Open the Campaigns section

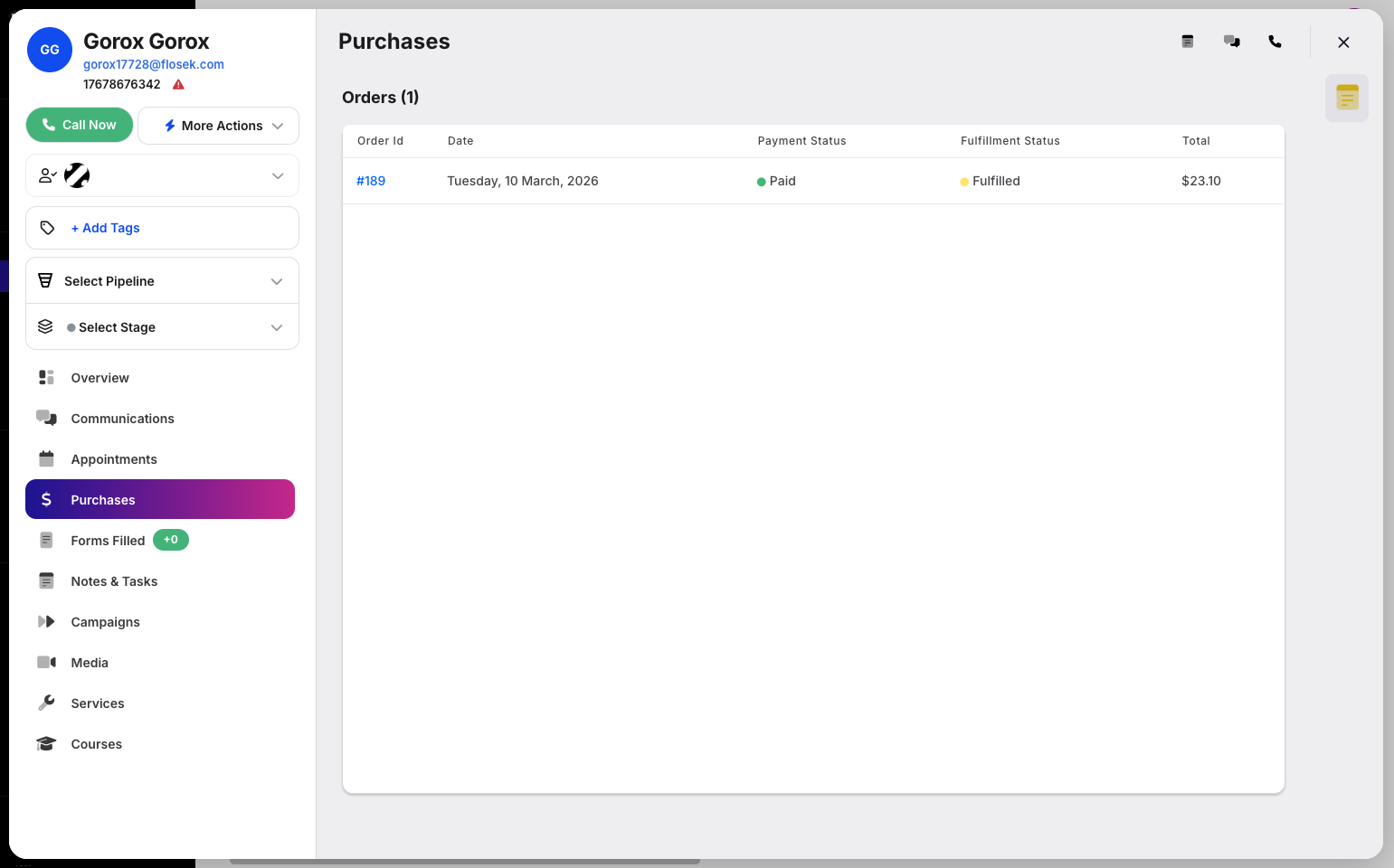pos(160,622)
